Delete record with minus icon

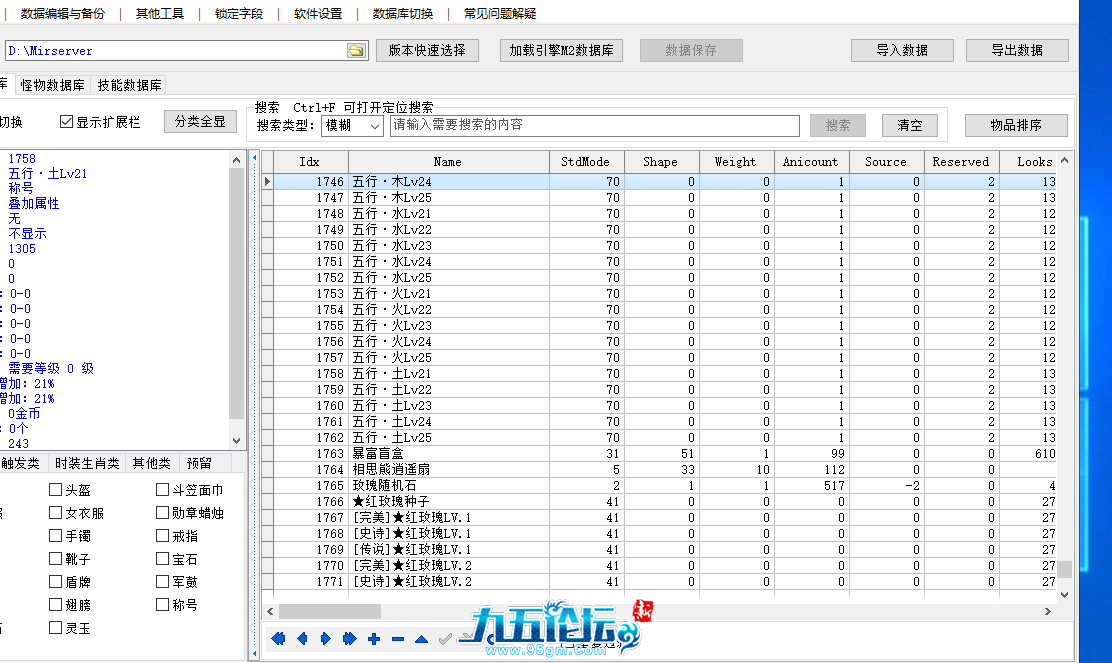pyautogui.click(x=398, y=639)
